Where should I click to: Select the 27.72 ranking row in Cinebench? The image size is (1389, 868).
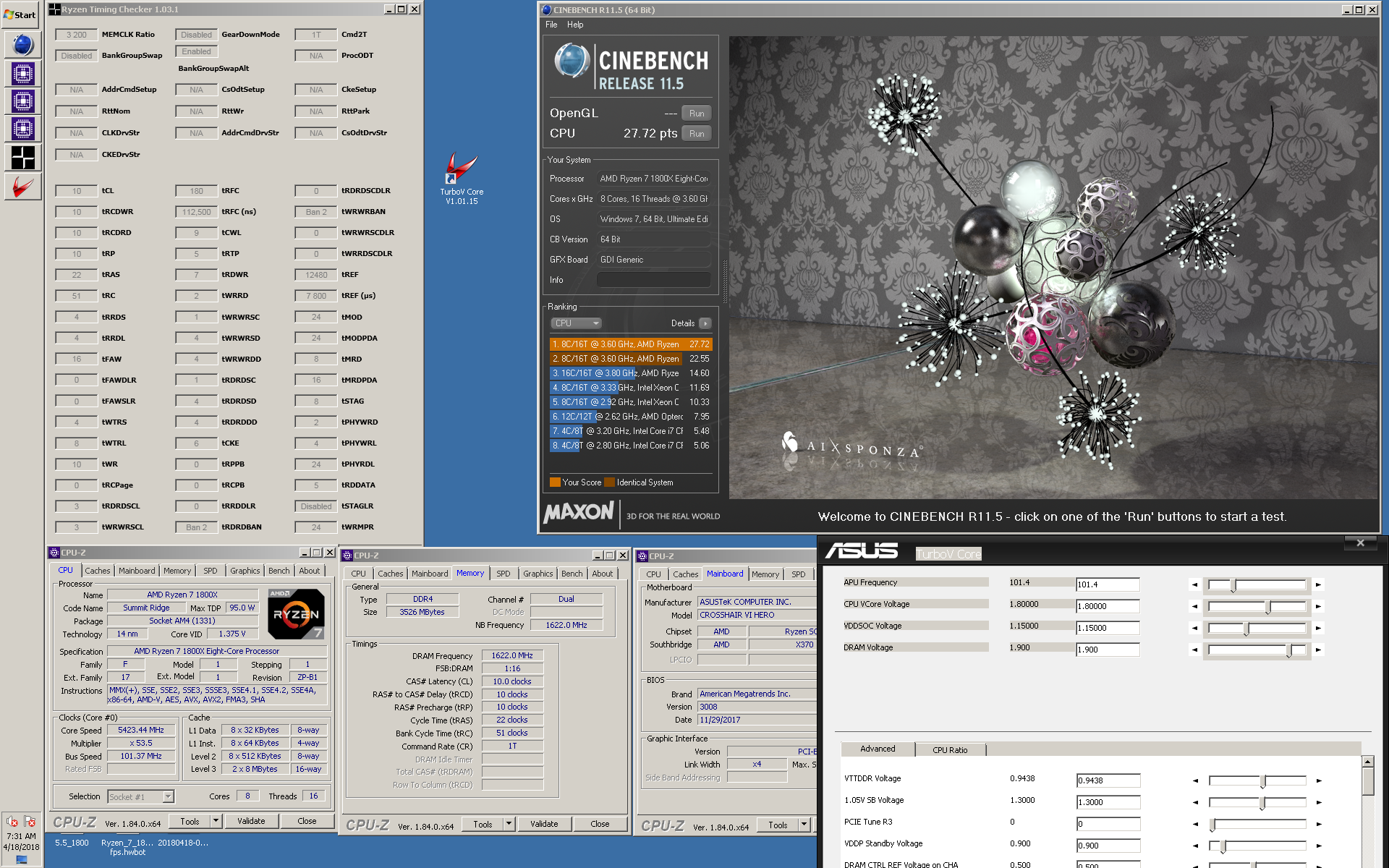(x=631, y=344)
